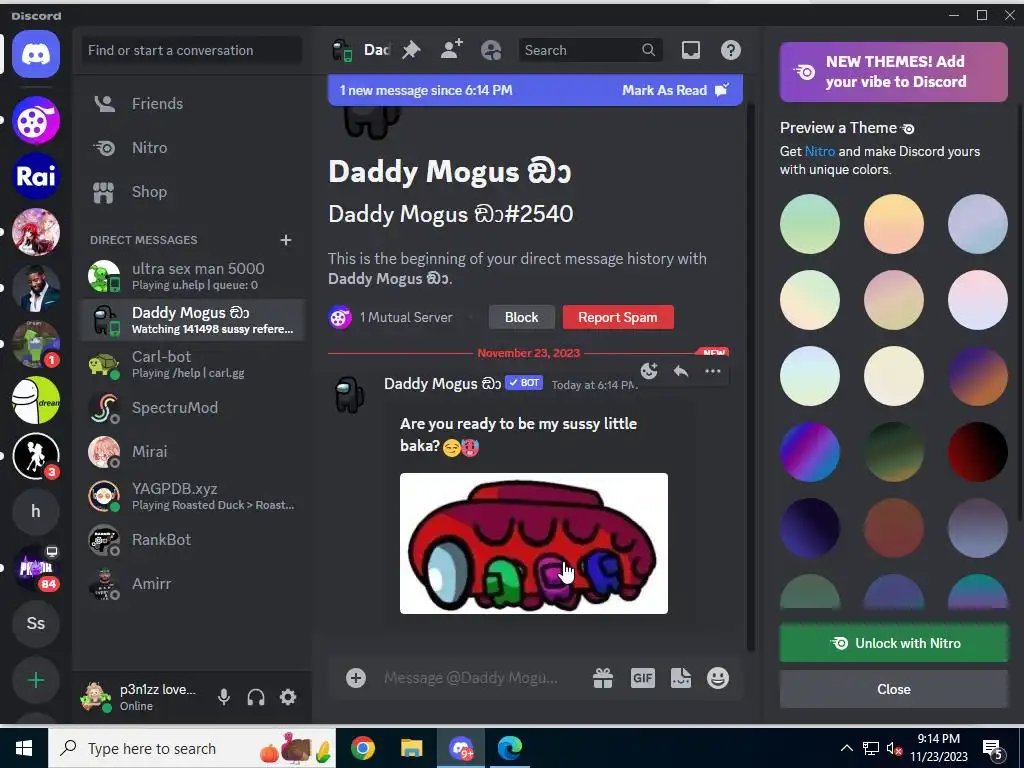Open the inbox
1024x768 pixels.
tap(691, 50)
